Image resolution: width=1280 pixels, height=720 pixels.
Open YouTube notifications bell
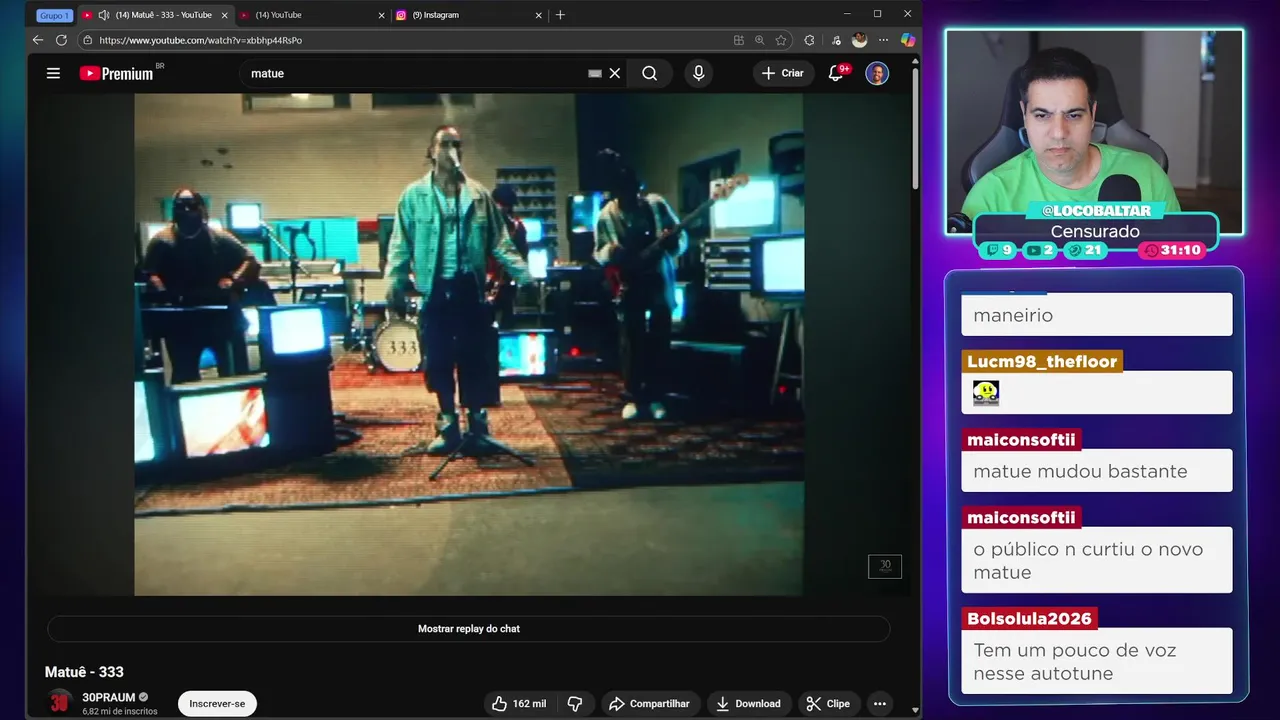tap(836, 73)
